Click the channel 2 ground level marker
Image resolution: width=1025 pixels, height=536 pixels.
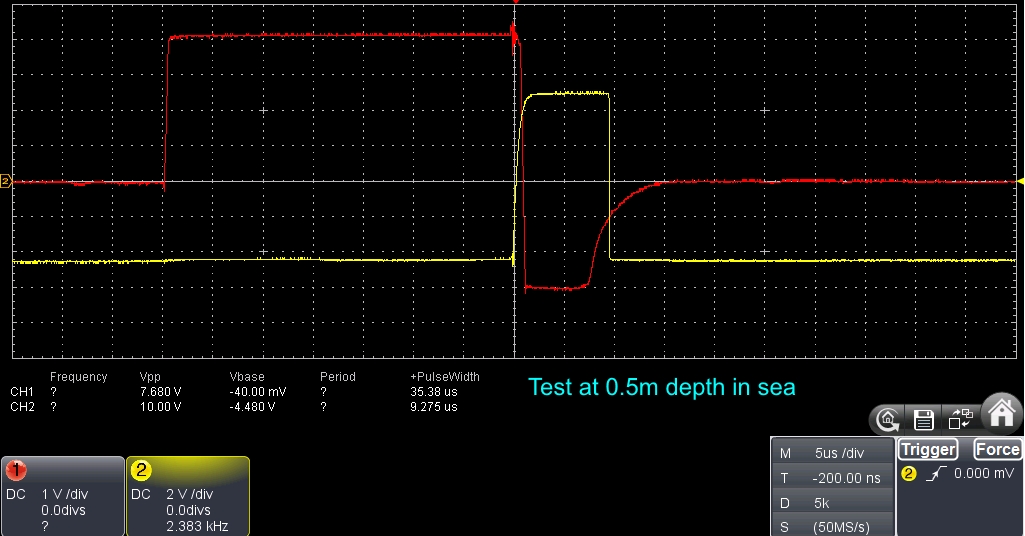[6, 181]
